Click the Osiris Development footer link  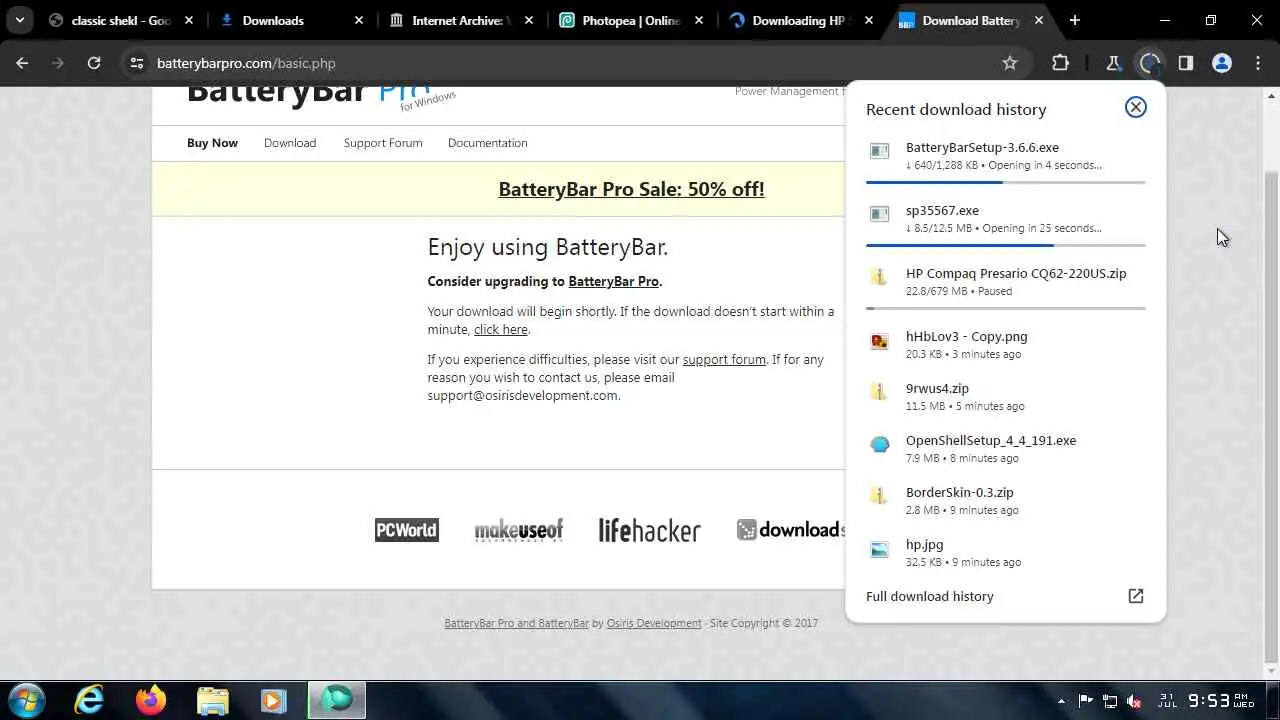click(x=654, y=623)
